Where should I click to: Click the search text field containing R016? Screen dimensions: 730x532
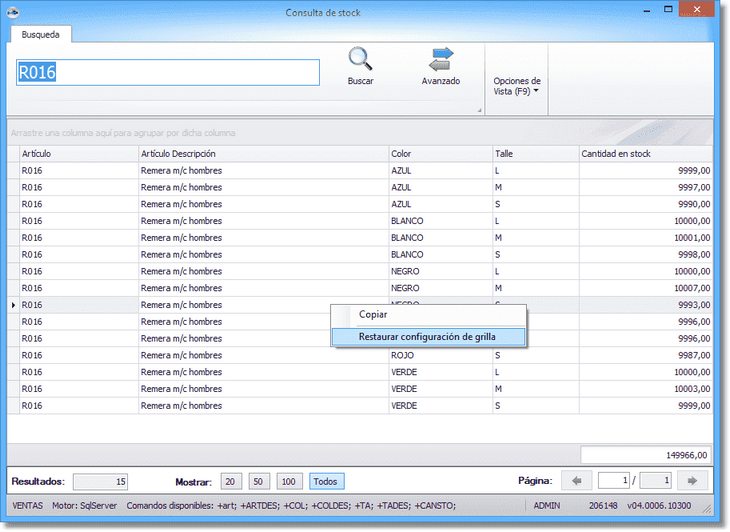point(167,72)
